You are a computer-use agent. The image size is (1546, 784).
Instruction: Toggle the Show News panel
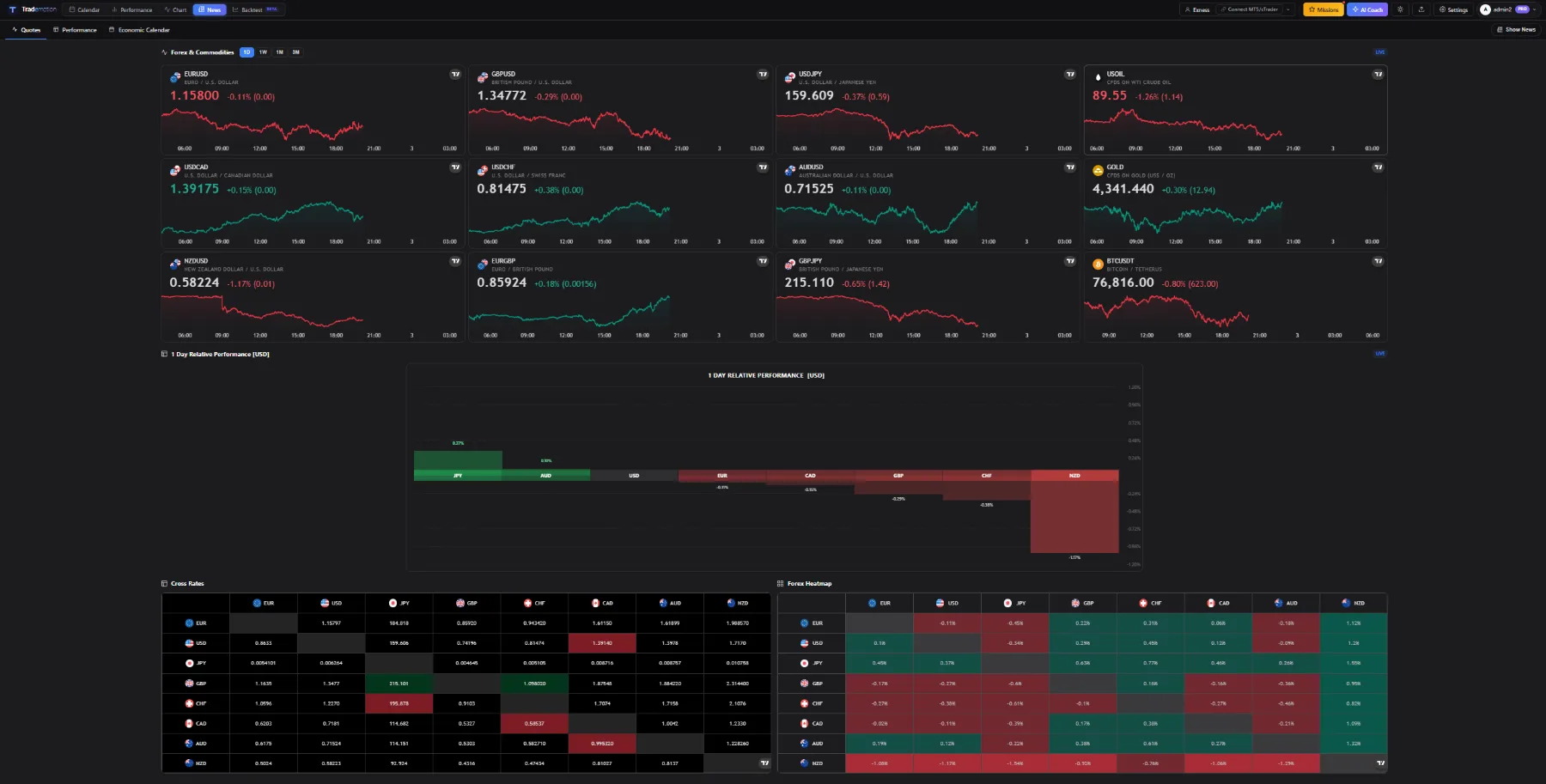[x=1517, y=30]
